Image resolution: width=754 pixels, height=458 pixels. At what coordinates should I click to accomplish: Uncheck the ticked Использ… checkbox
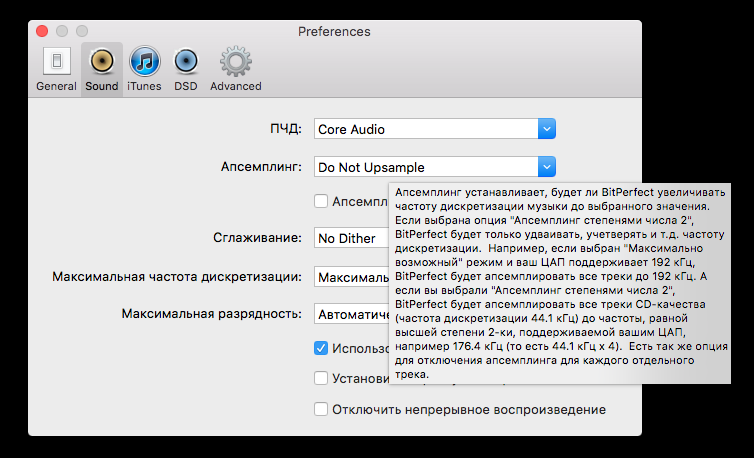coord(321,348)
